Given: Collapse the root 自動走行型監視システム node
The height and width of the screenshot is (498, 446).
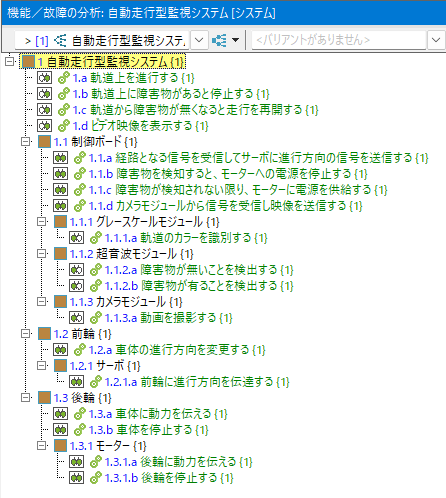Looking at the screenshot, I should point(10,61).
